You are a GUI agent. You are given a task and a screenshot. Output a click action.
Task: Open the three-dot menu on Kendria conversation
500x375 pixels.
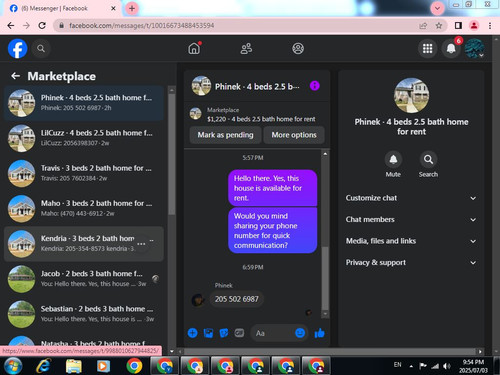(141, 244)
